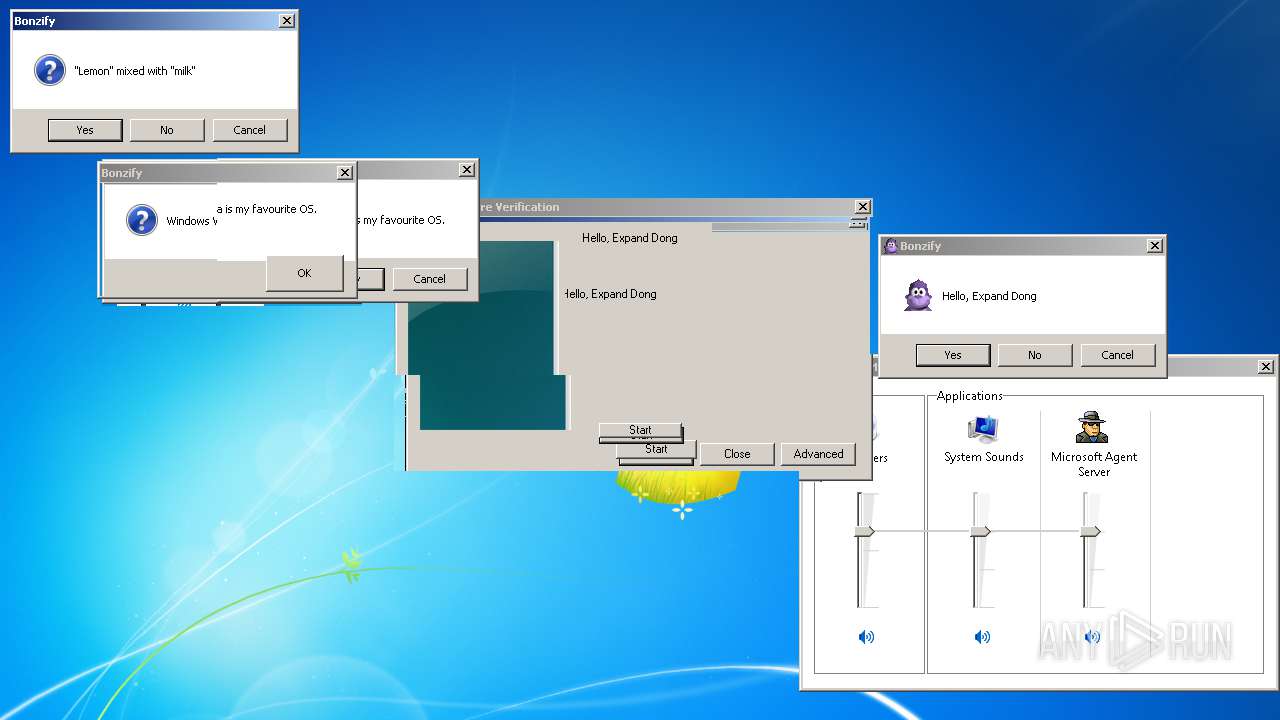
Task: Click the System Sounds icon in the volume mixer
Action: coord(983,428)
